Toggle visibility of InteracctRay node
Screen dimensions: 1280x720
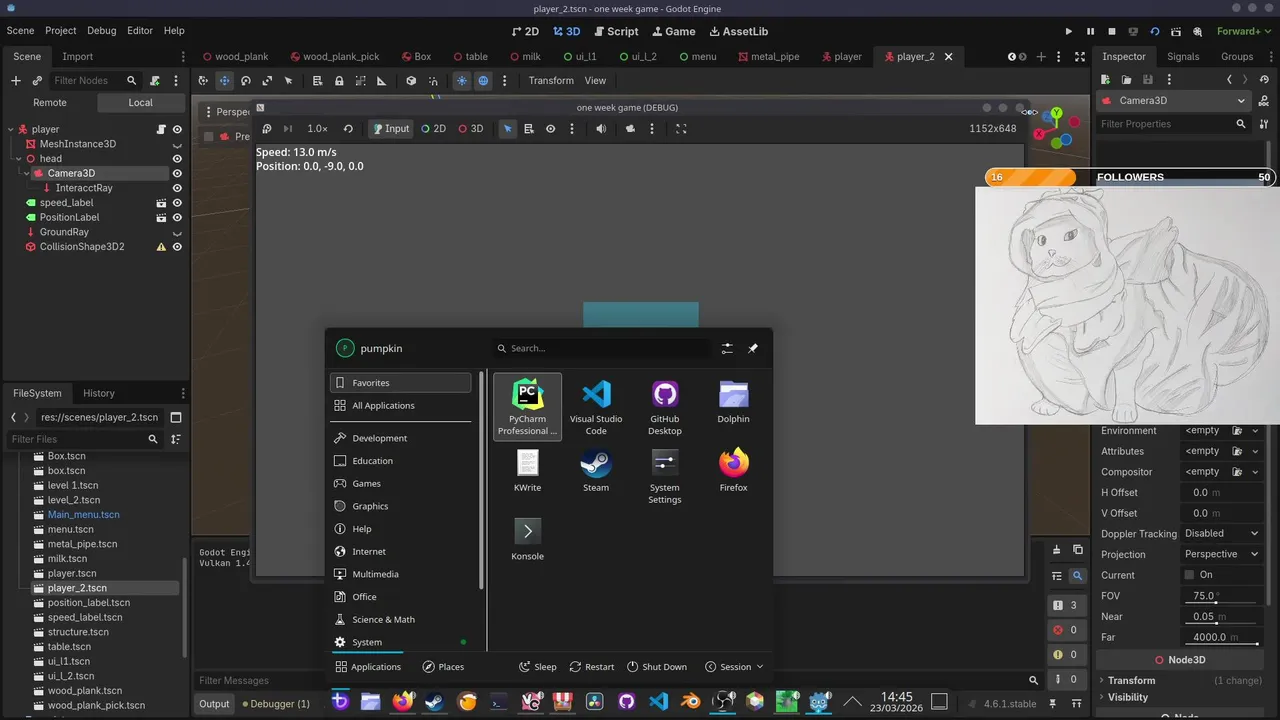point(177,188)
